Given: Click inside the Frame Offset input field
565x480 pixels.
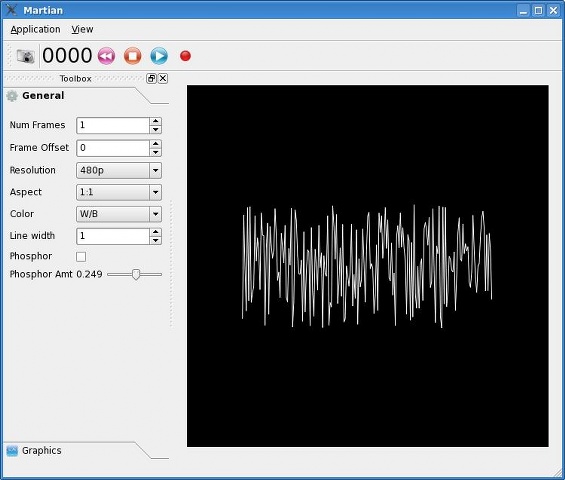Looking at the screenshot, I should (x=113, y=148).
